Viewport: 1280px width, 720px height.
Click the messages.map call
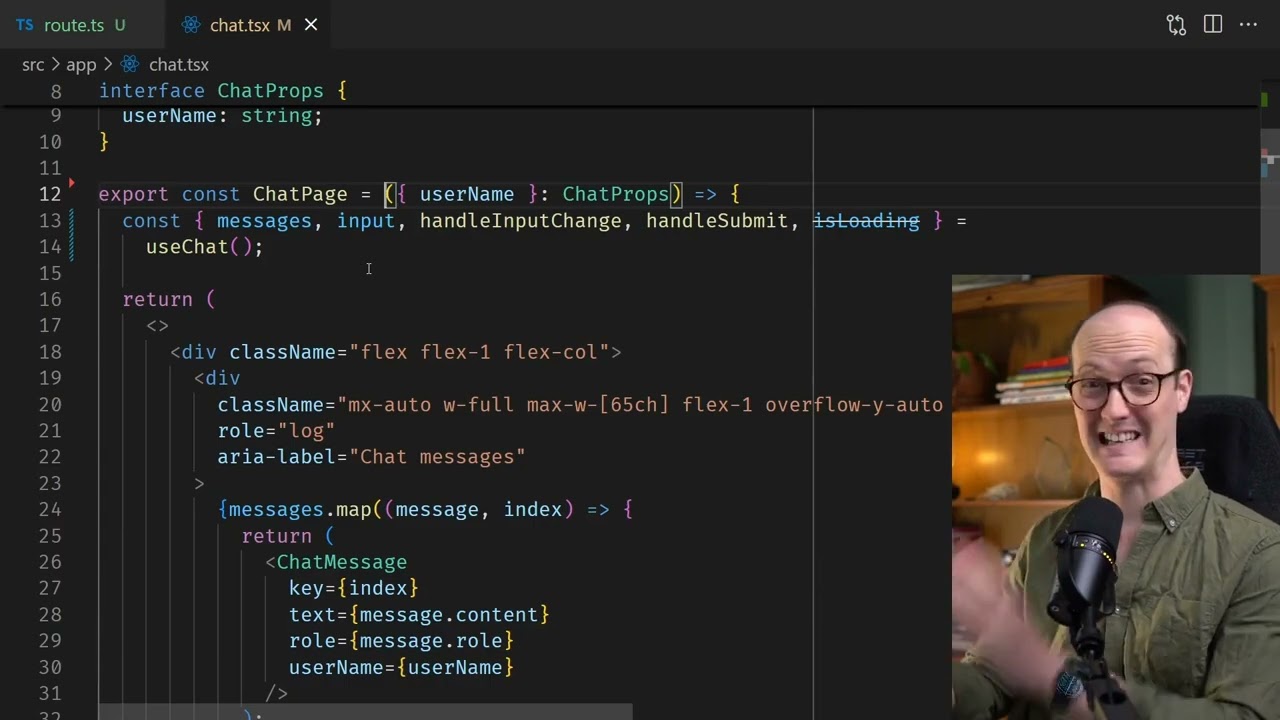pyautogui.click(x=300, y=510)
